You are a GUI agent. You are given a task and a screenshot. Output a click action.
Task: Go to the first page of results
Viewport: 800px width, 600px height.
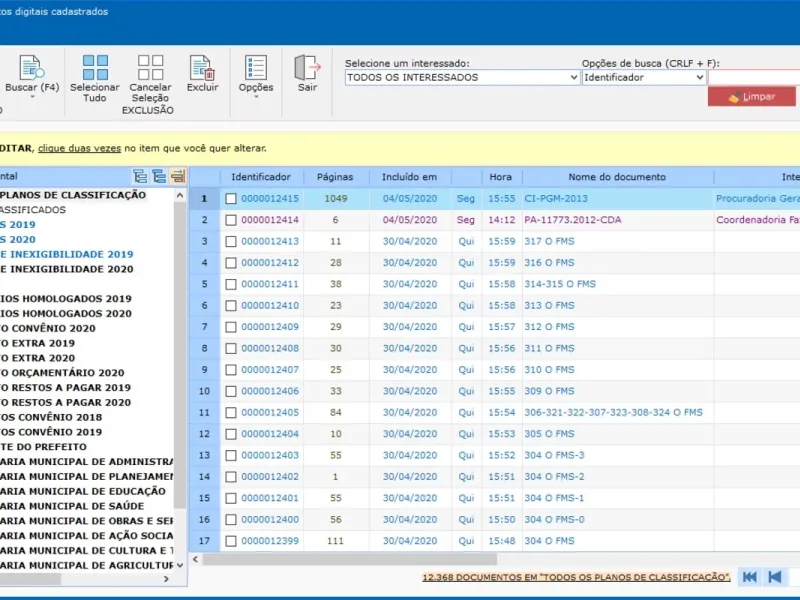[749, 577]
